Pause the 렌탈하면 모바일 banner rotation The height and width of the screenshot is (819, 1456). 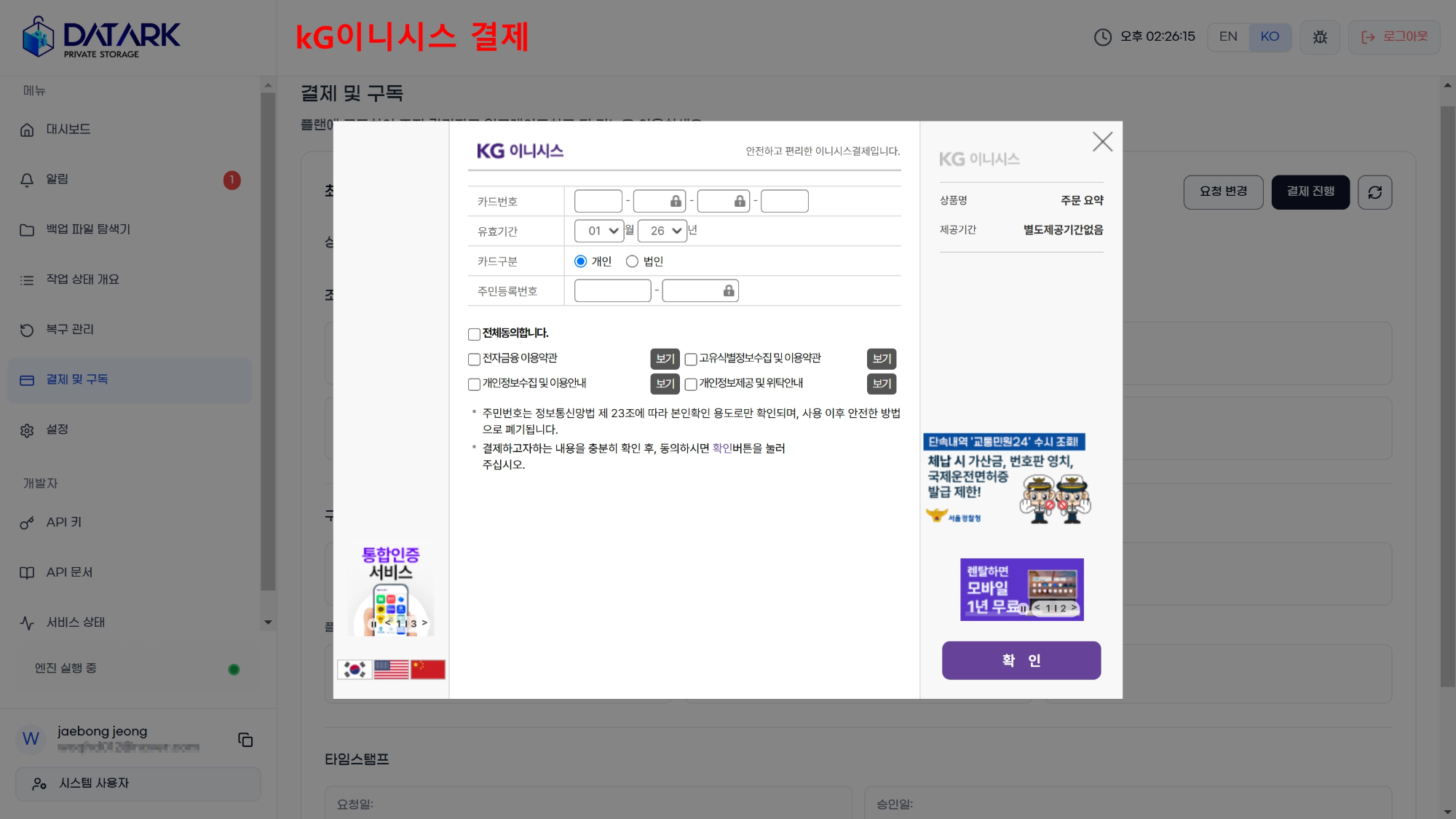click(x=1023, y=609)
